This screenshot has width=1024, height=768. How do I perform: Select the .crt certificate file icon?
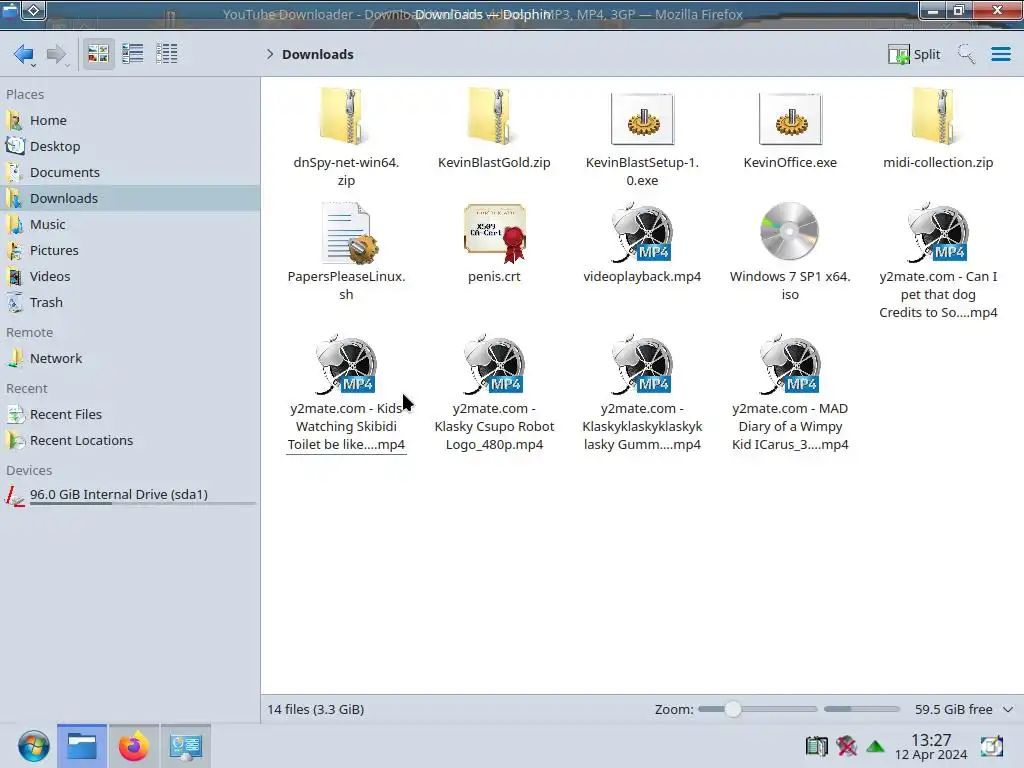(x=495, y=233)
